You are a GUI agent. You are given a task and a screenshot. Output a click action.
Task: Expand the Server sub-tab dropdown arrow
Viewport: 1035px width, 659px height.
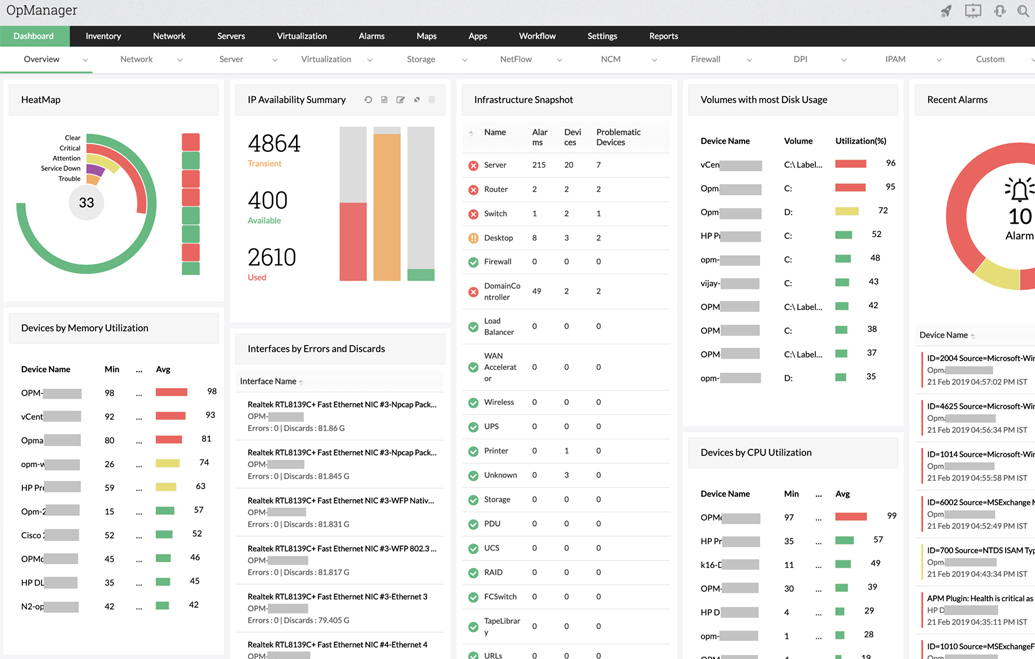275,60
